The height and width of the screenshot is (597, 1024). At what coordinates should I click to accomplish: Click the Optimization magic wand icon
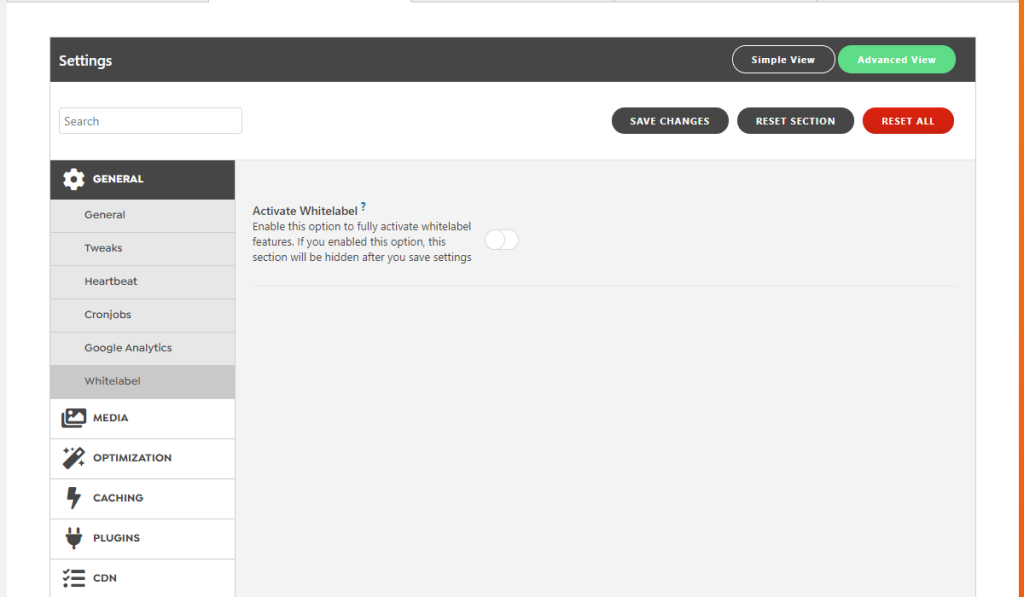[74, 458]
